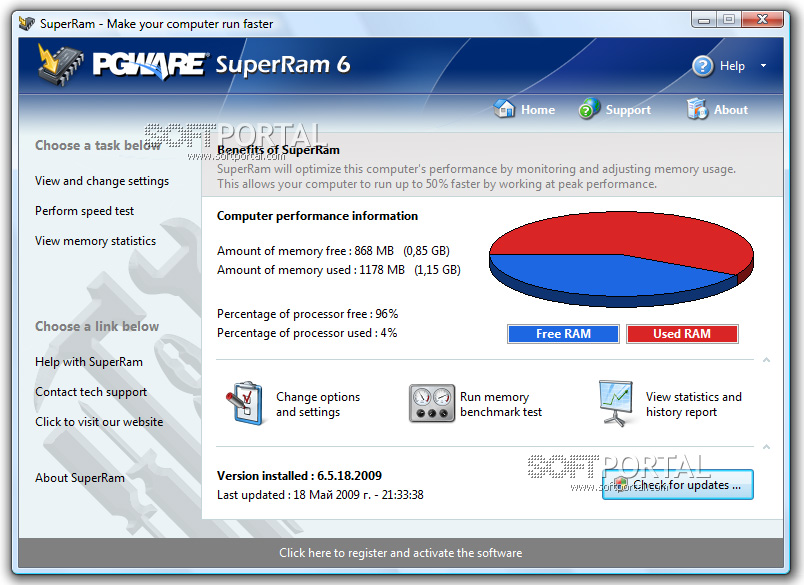Image resolution: width=804 pixels, height=585 pixels.
Task: Click the green Support globe icon
Action: pyautogui.click(x=589, y=109)
